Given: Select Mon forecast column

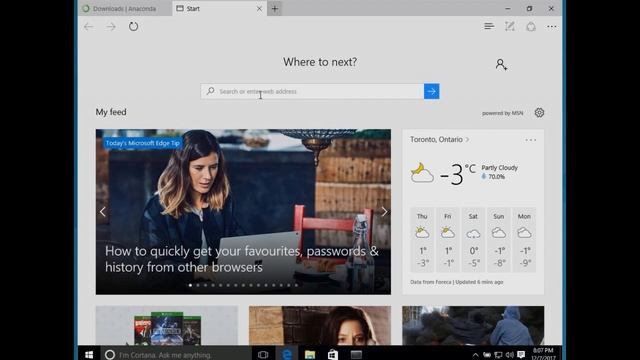Looking at the screenshot, I should tap(524, 240).
